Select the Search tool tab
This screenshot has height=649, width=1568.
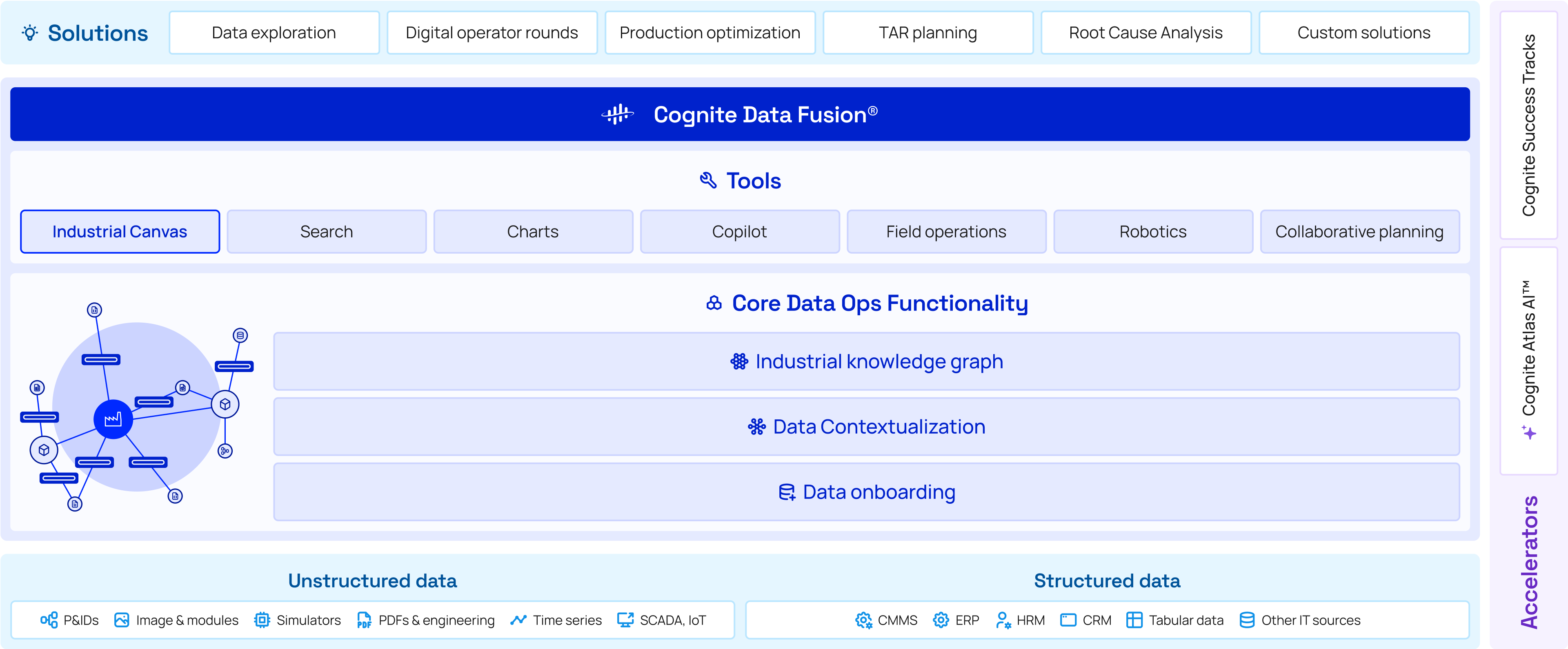327,232
